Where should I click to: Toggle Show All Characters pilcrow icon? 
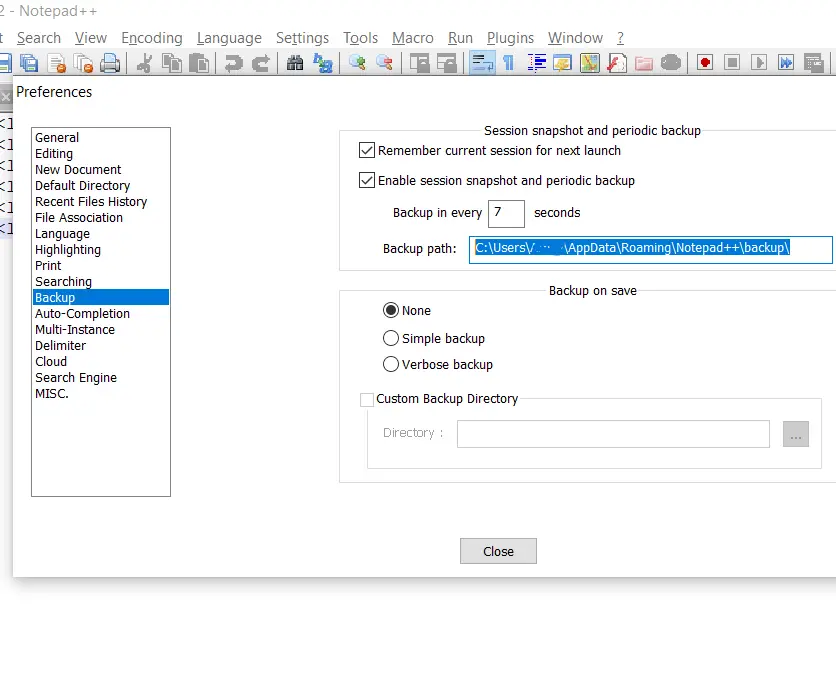click(x=509, y=63)
